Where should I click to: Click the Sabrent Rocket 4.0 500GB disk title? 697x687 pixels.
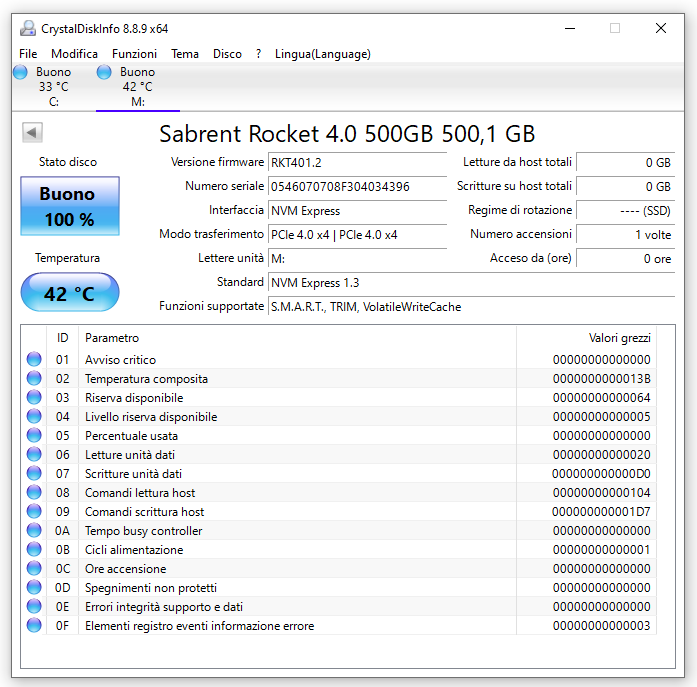[x=347, y=133]
